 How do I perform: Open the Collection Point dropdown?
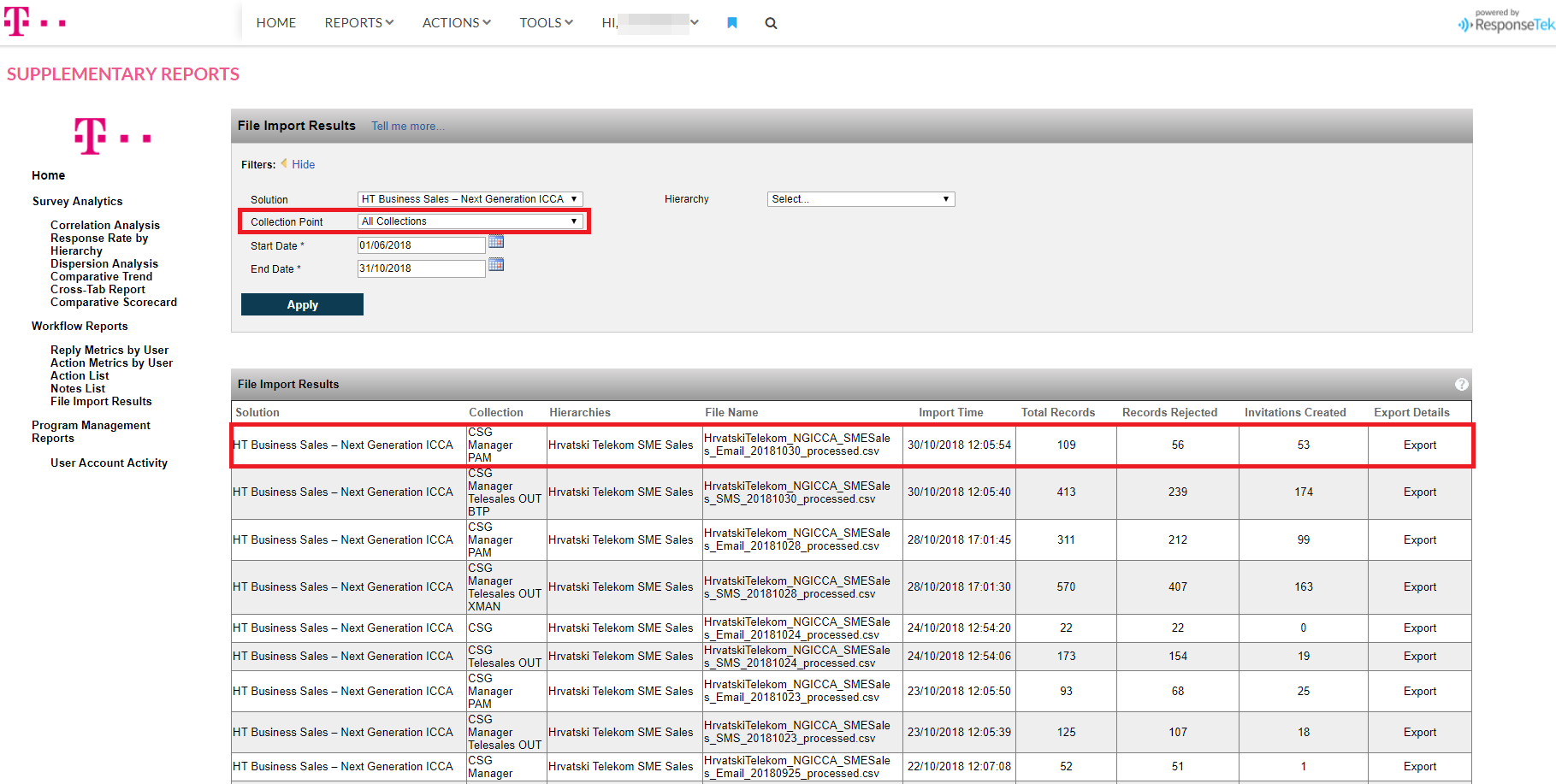pos(470,221)
